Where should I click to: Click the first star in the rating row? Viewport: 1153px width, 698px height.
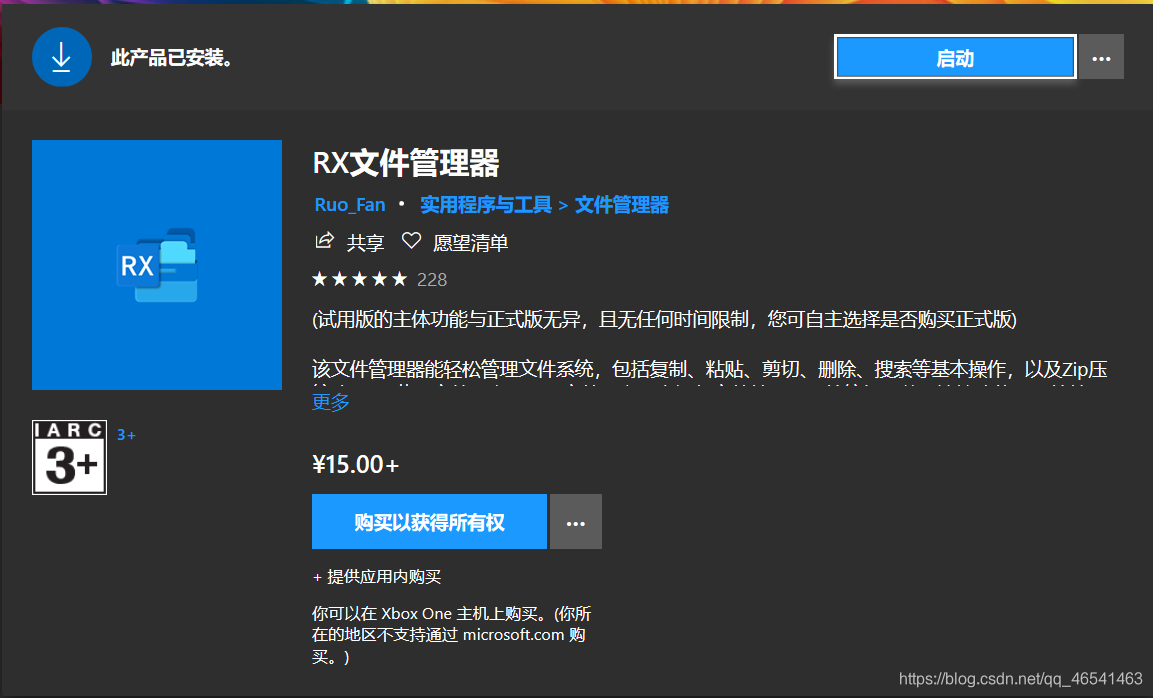point(318,279)
